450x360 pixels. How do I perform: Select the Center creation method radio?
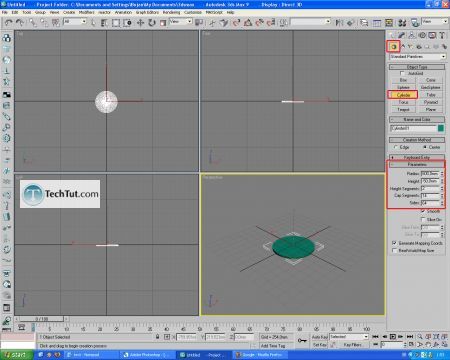(425, 147)
